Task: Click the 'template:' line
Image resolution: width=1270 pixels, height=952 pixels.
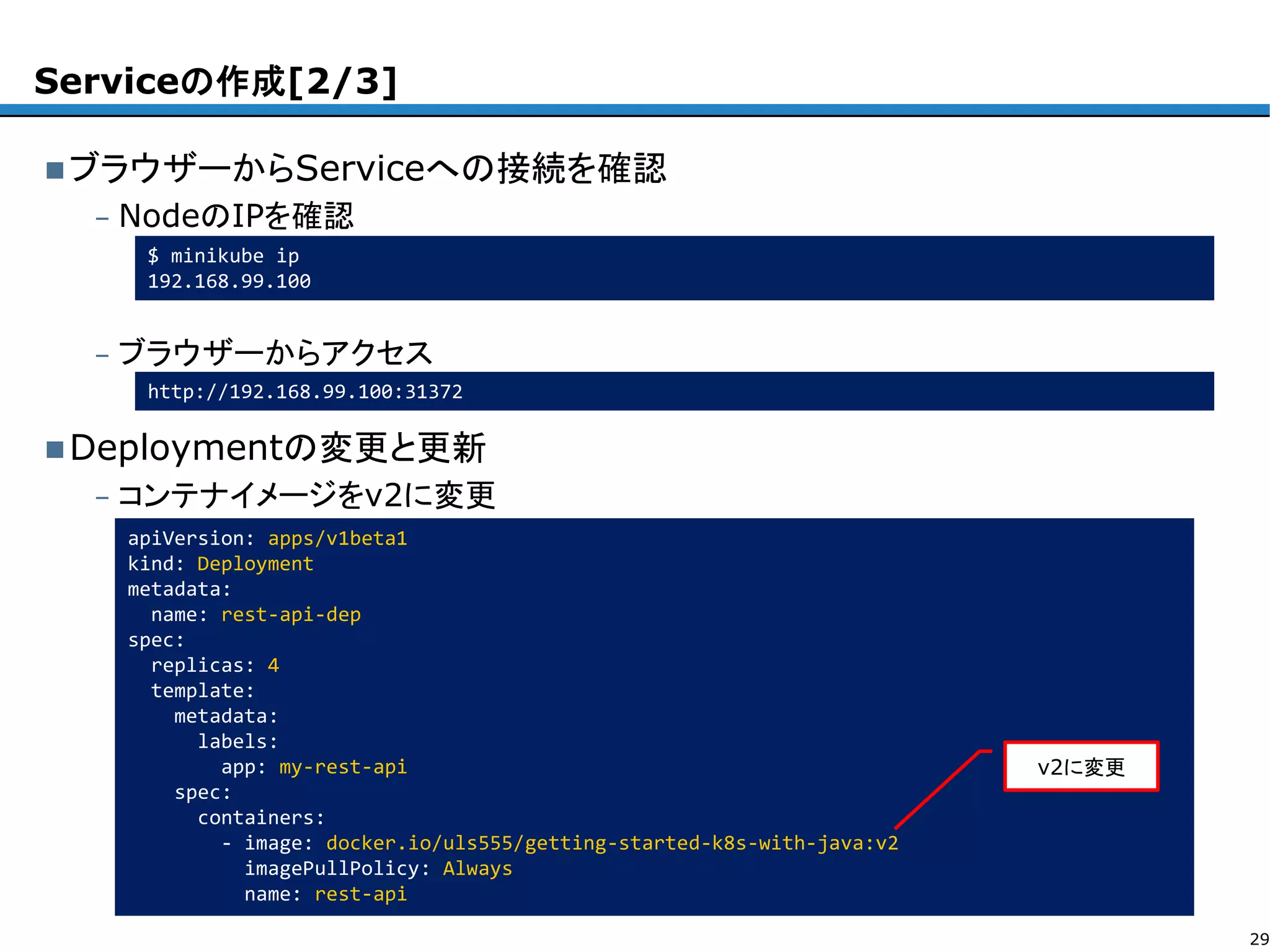Action: (203, 690)
